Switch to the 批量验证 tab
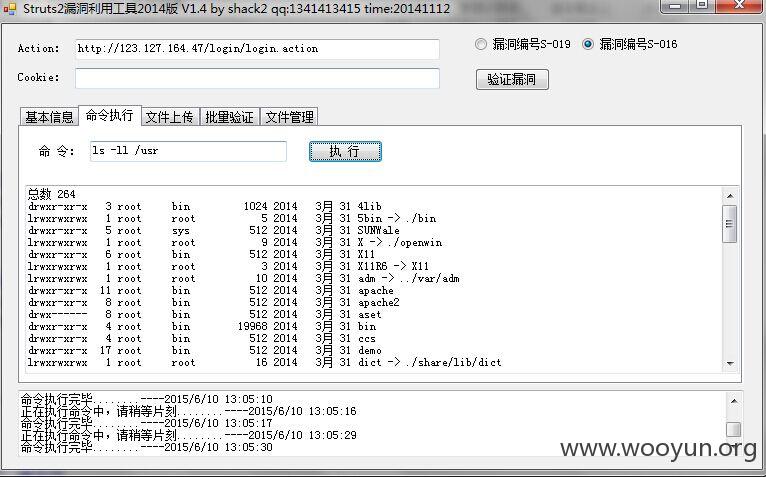 coord(229,117)
